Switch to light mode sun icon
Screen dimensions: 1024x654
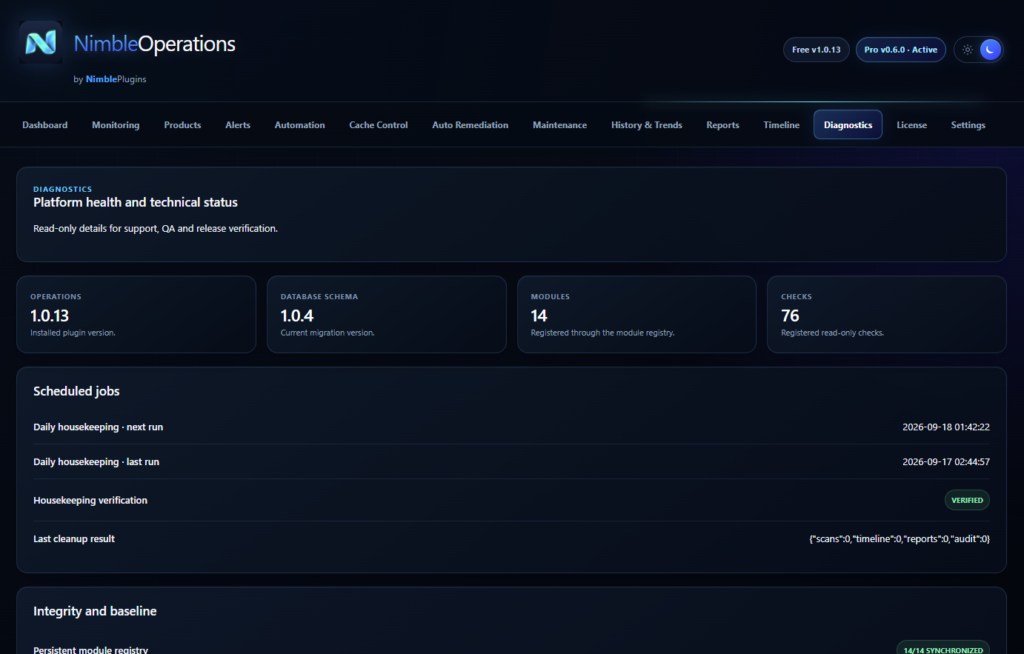tap(967, 50)
